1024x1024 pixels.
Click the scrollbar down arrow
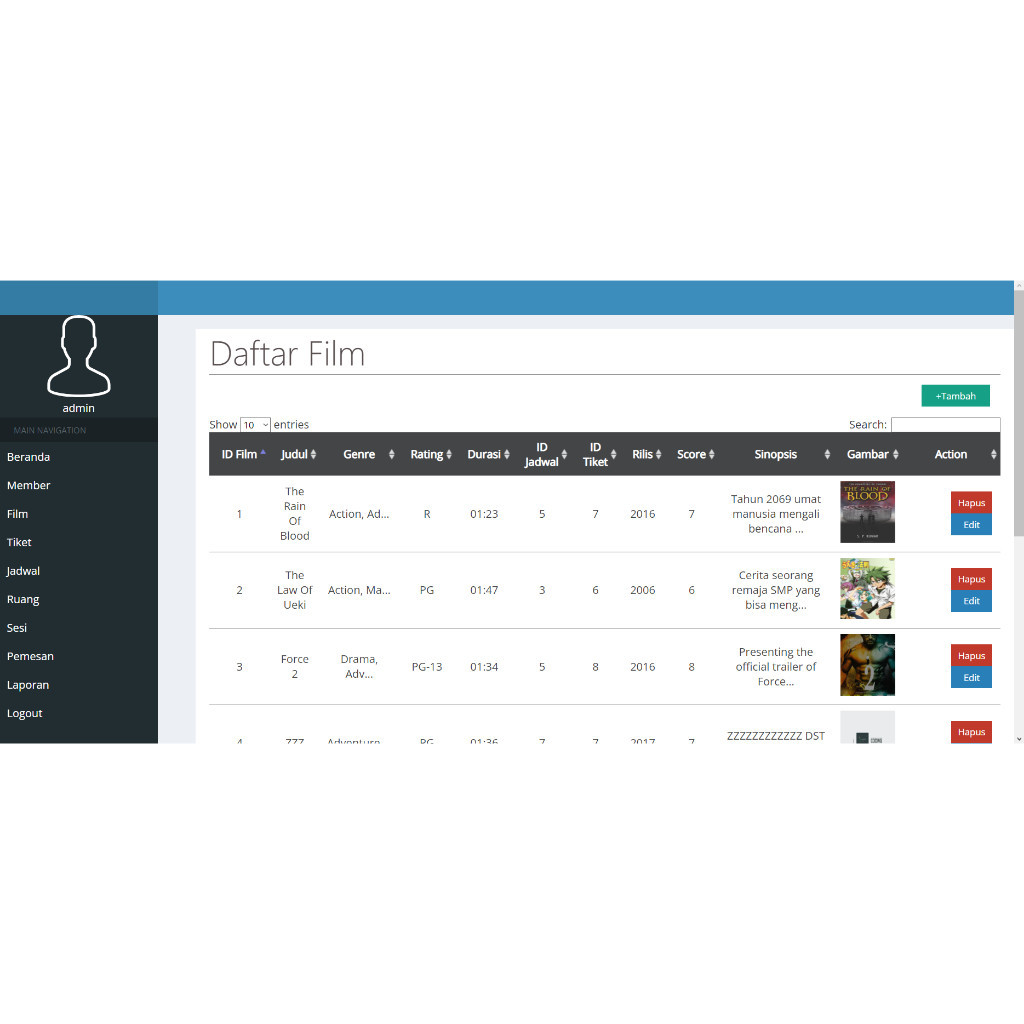point(1019,739)
